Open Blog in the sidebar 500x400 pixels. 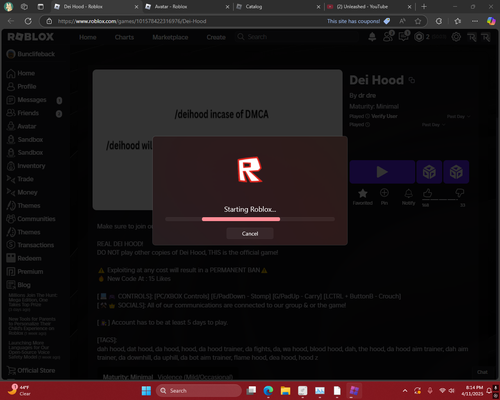[x=19, y=285]
